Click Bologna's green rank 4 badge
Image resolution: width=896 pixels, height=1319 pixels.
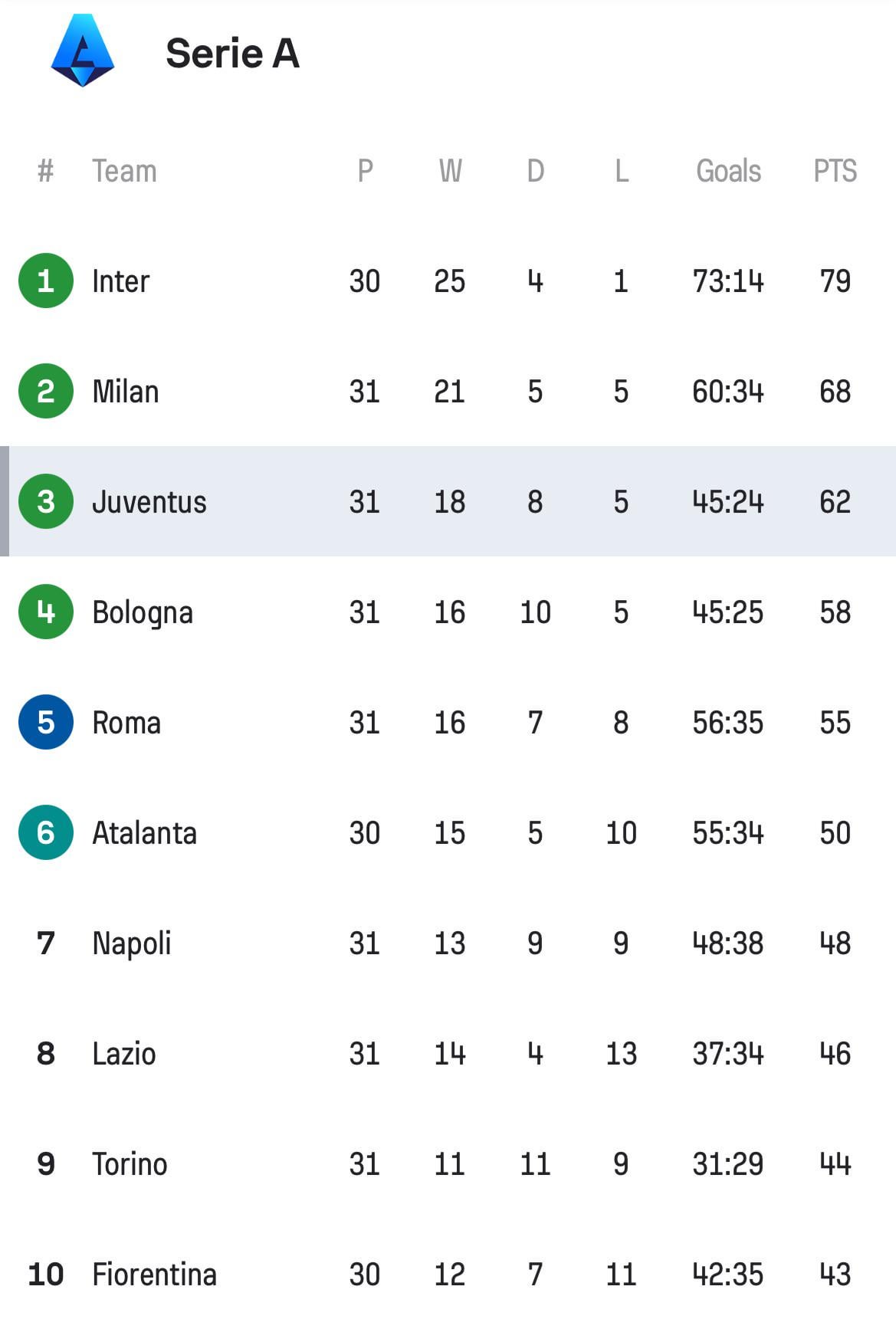click(x=46, y=612)
